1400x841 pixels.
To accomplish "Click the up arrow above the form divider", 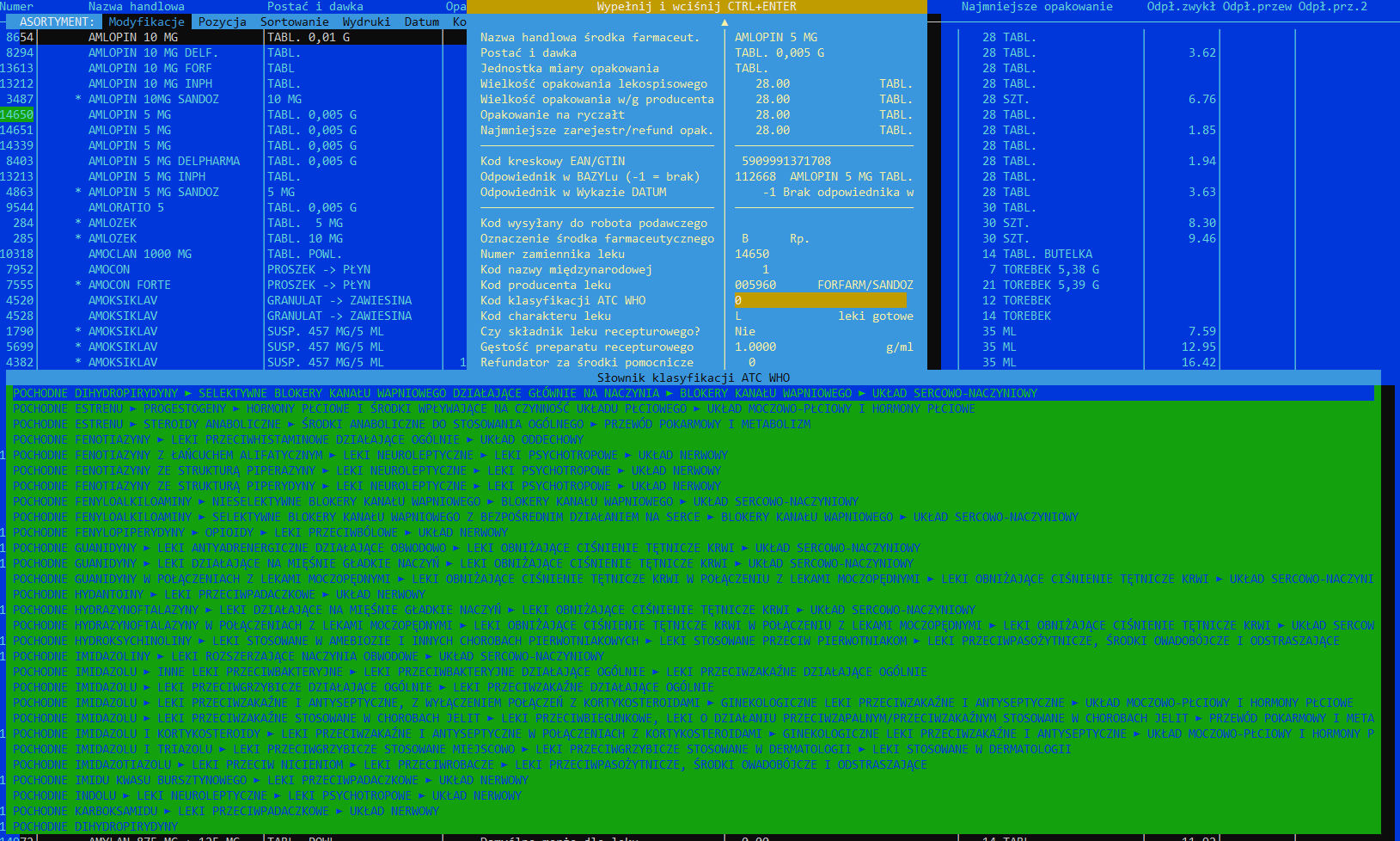I will coord(724,22).
